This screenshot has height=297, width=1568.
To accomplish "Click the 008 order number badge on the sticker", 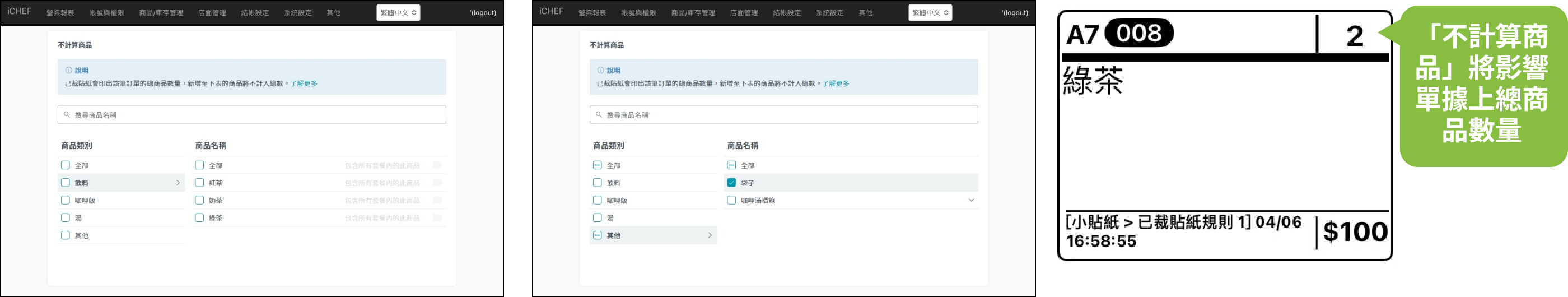I will [x=1138, y=34].
